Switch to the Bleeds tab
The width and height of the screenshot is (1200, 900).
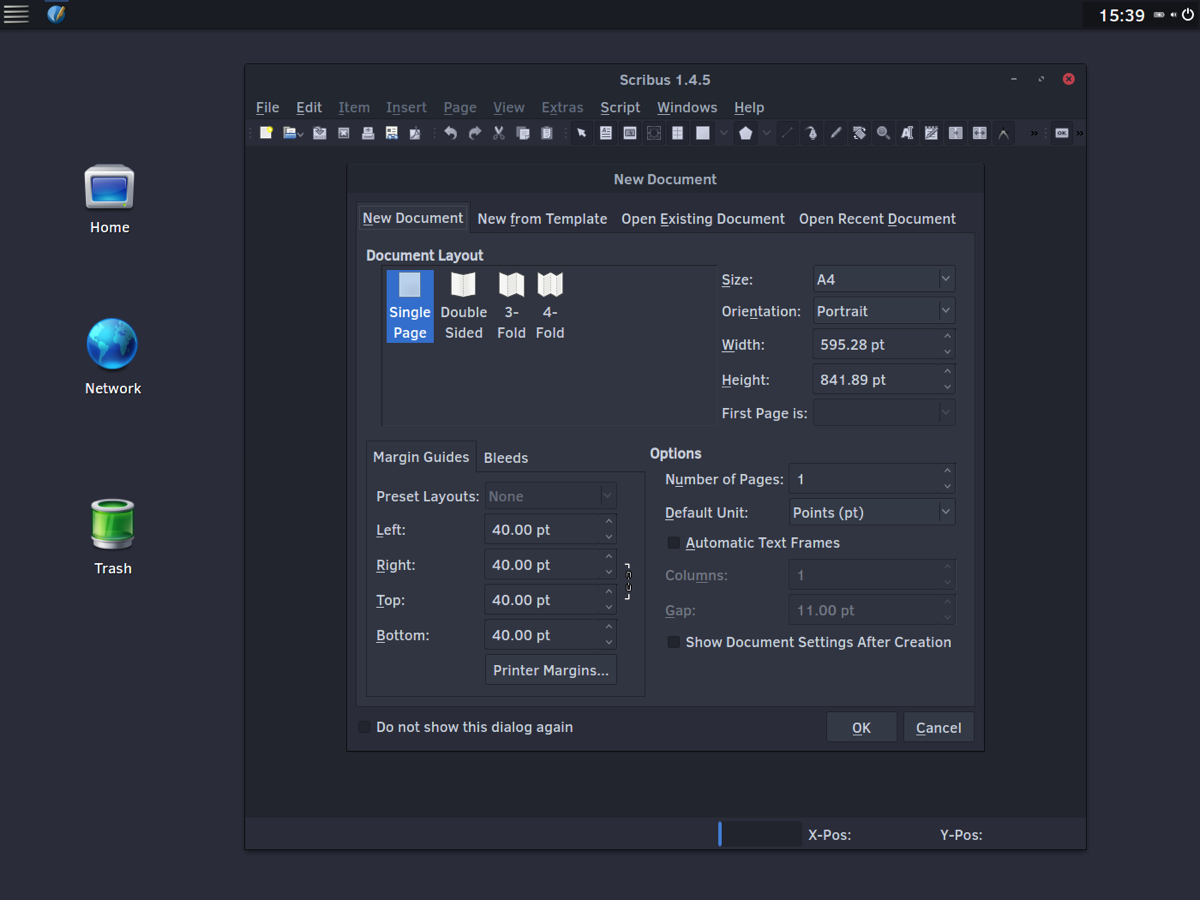(506, 458)
